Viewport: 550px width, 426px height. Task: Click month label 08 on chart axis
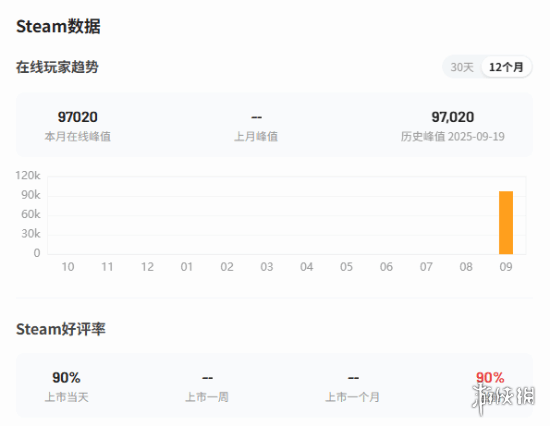[466, 267]
